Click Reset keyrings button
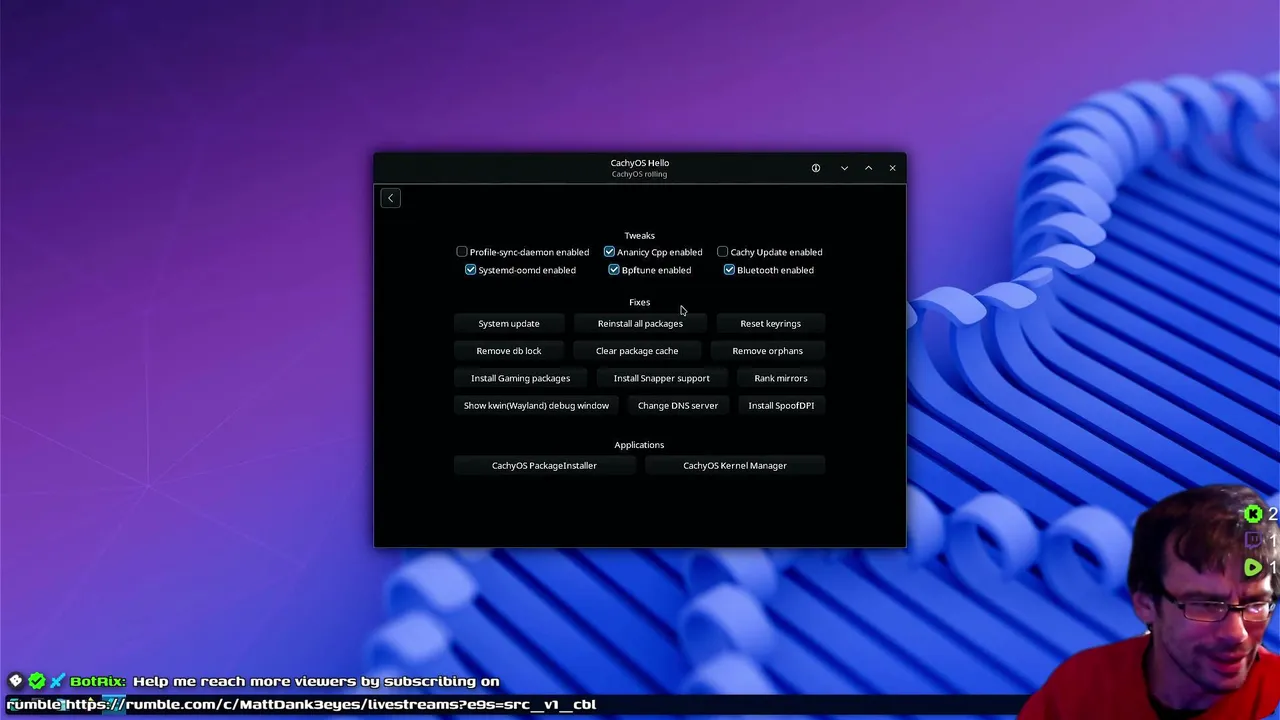The width and height of the screenshot is (1280, 720). [770, 324]
